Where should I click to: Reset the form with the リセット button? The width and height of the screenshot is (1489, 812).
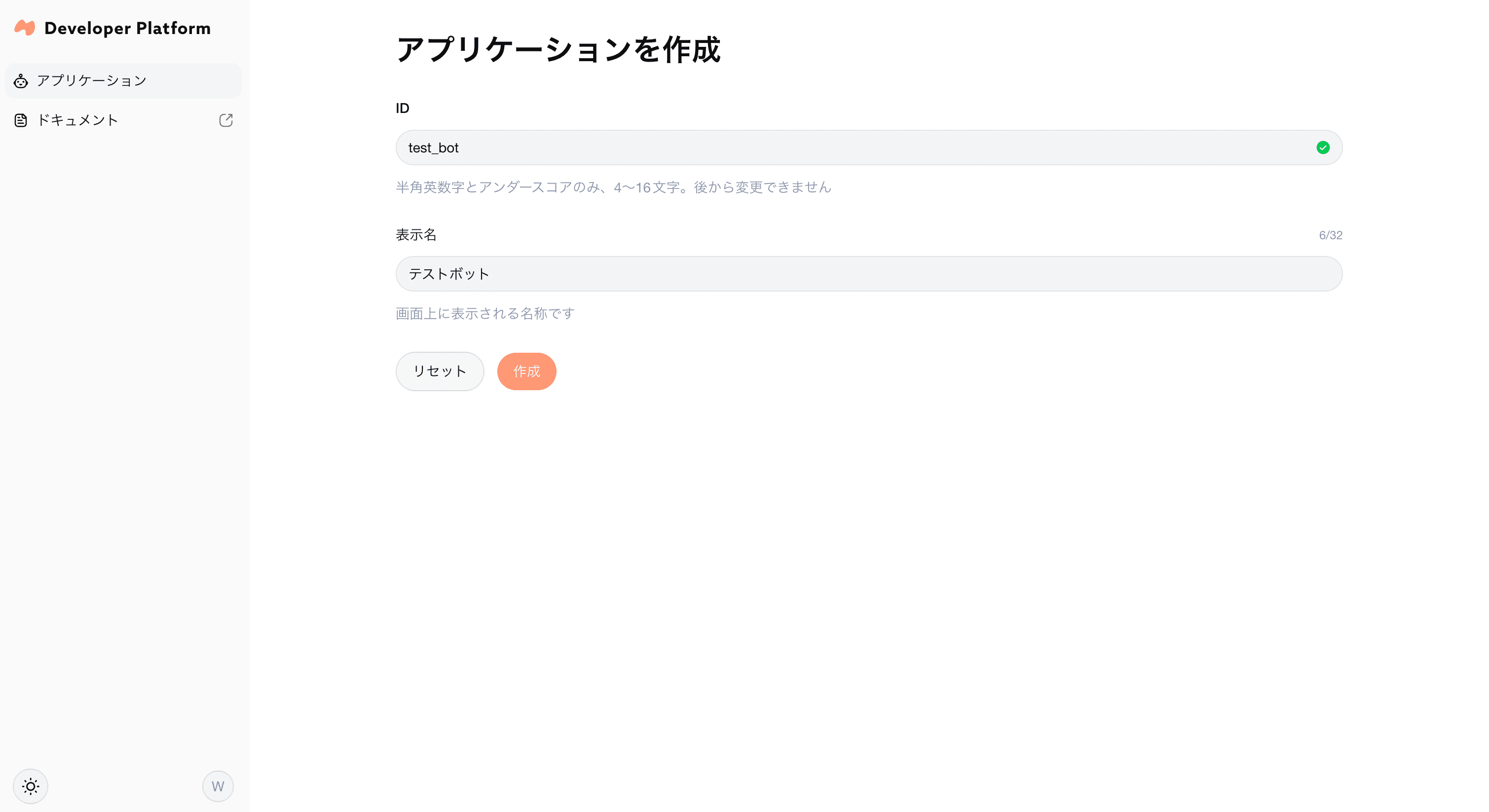(x=439, y=371)
